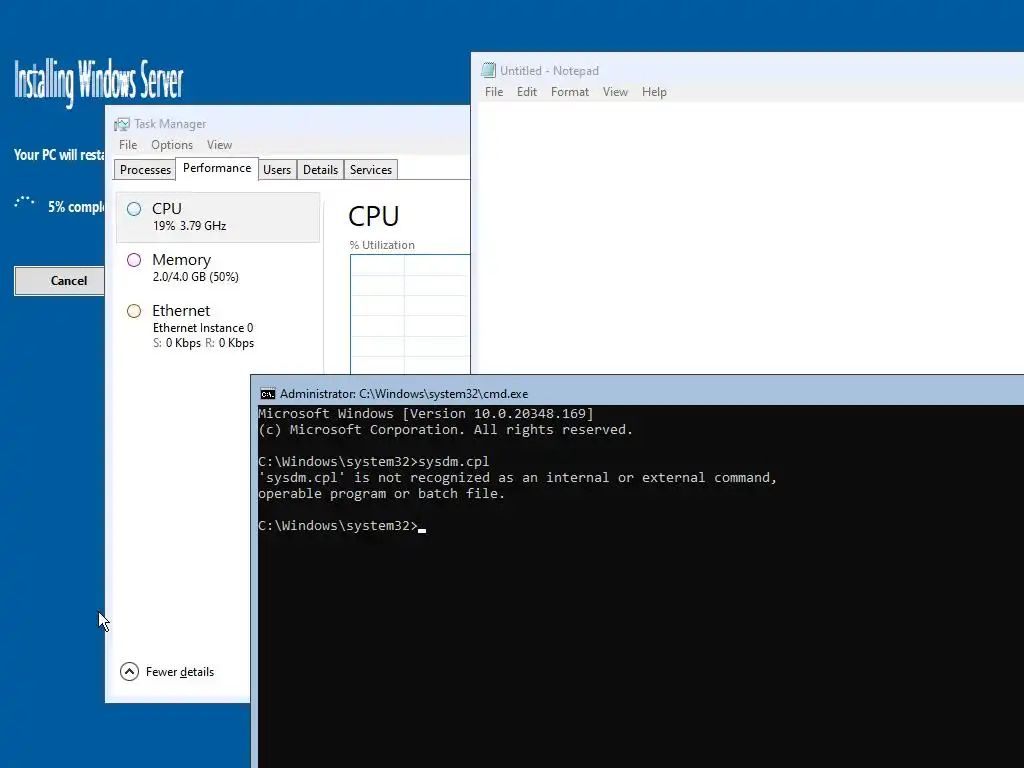Open the Details tab
Image resolution: width=1024 pixels, height=768 pixels.
(320, 170)
